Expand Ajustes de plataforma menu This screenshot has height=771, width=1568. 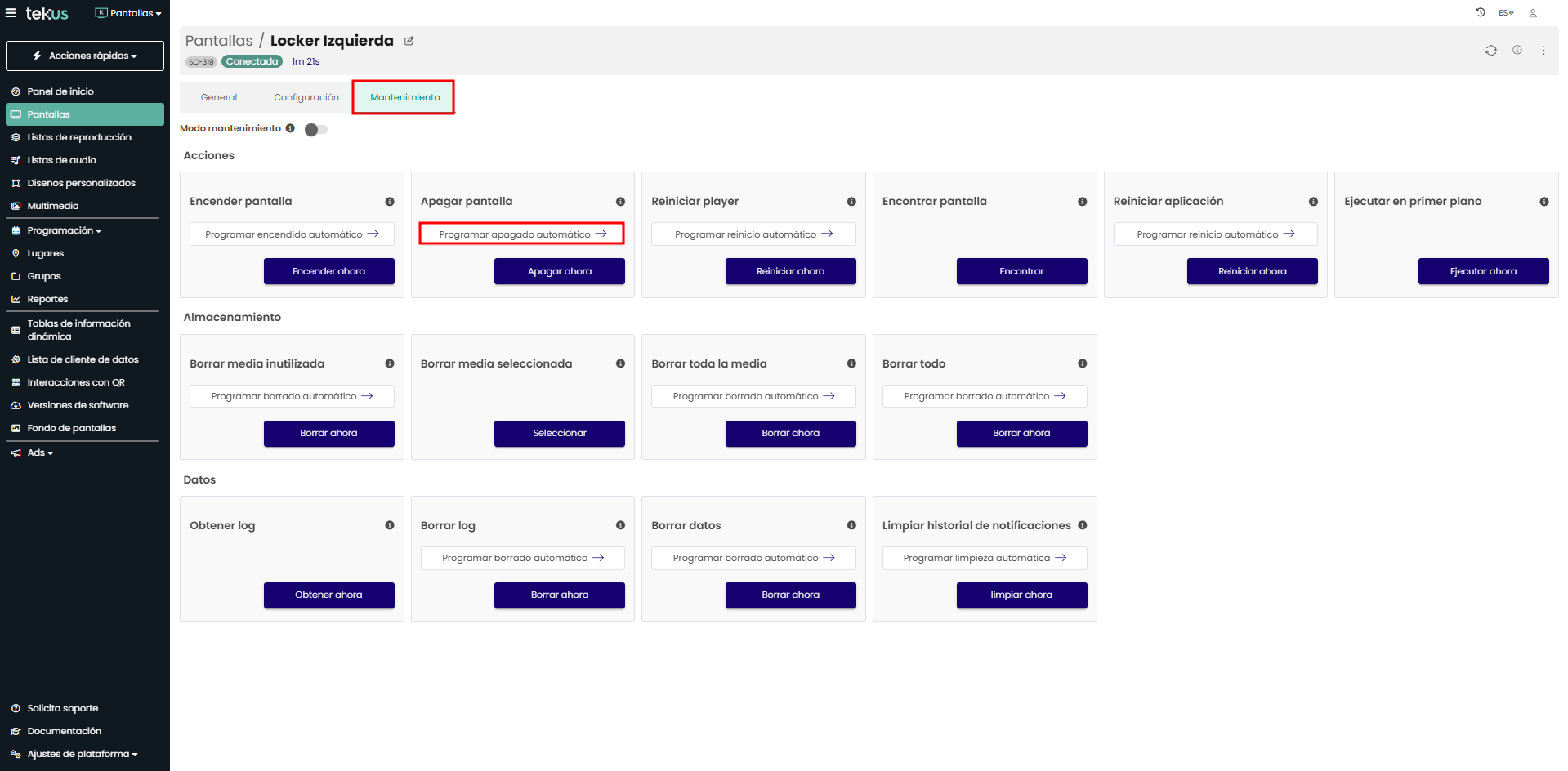pos(82,754)
